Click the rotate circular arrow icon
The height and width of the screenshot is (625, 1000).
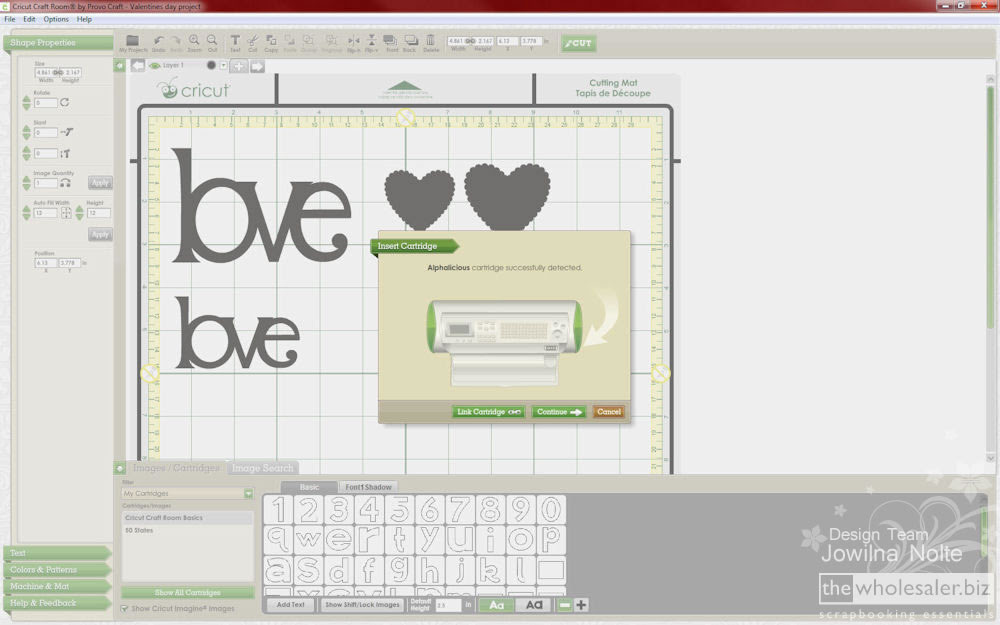click(65, 102)
